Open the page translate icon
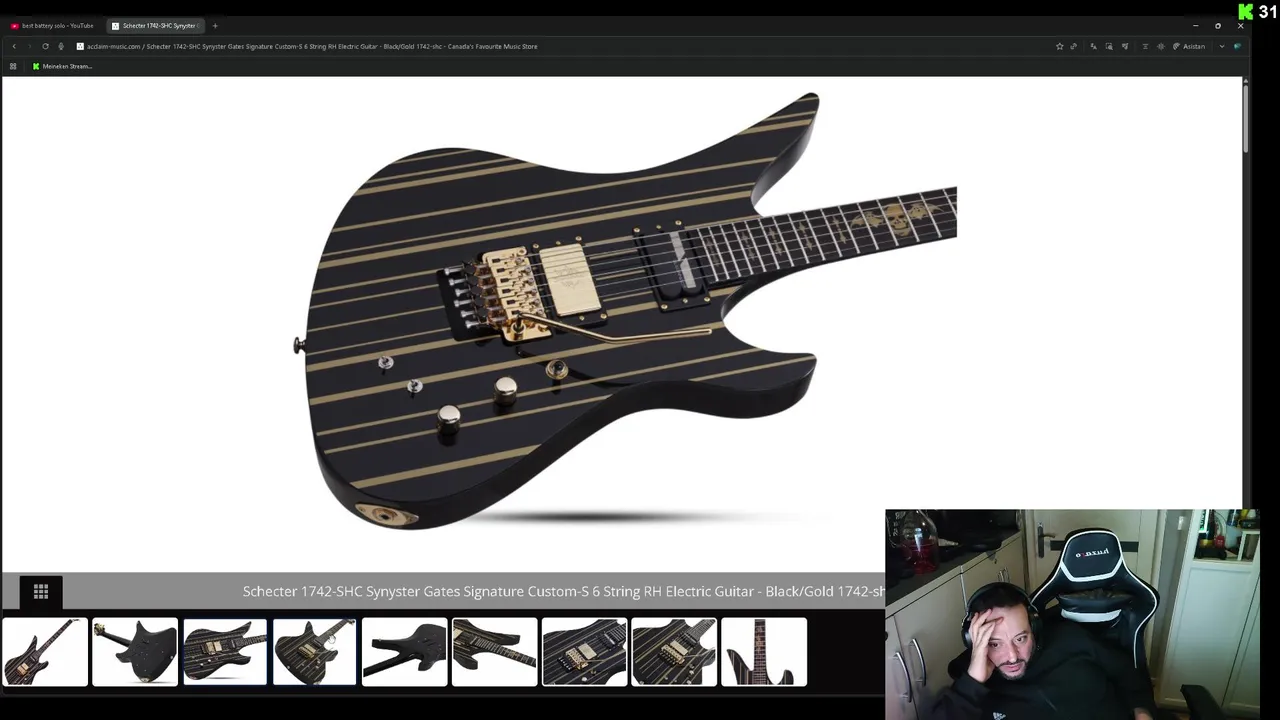Image resolution: width=1280 pixels, height=720 pixels. click(1093, 46)
